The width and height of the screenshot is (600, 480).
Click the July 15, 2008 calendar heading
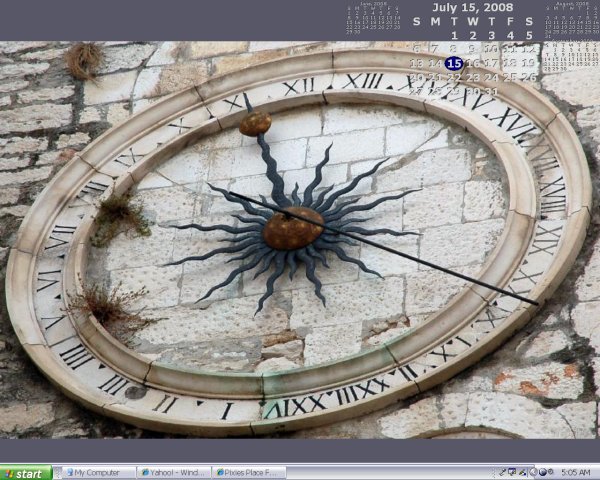[471, 7]
